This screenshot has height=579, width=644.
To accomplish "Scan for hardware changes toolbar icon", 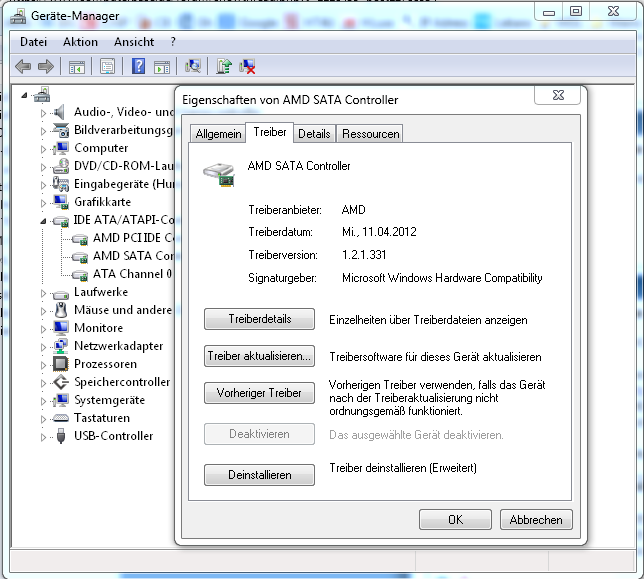I will click(193, 66).
